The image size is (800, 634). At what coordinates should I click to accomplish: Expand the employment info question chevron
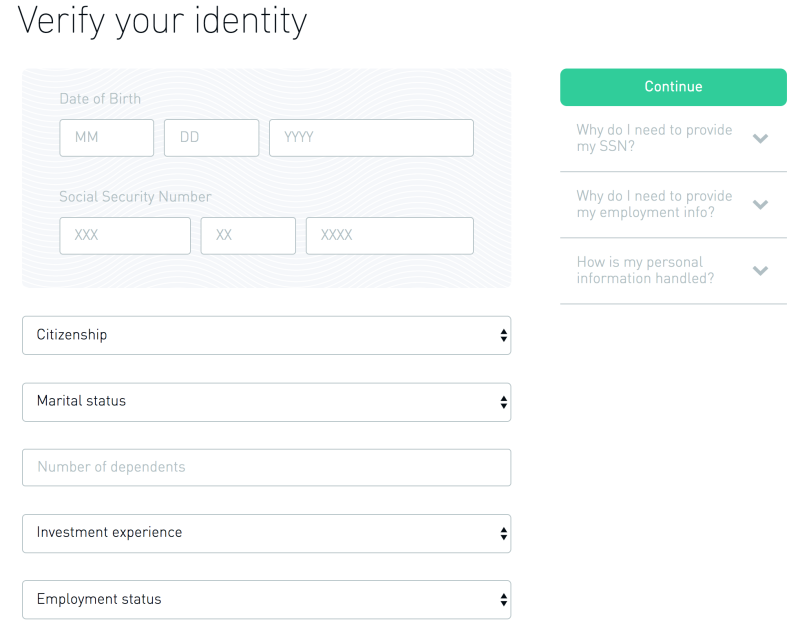tap(760, 205)
